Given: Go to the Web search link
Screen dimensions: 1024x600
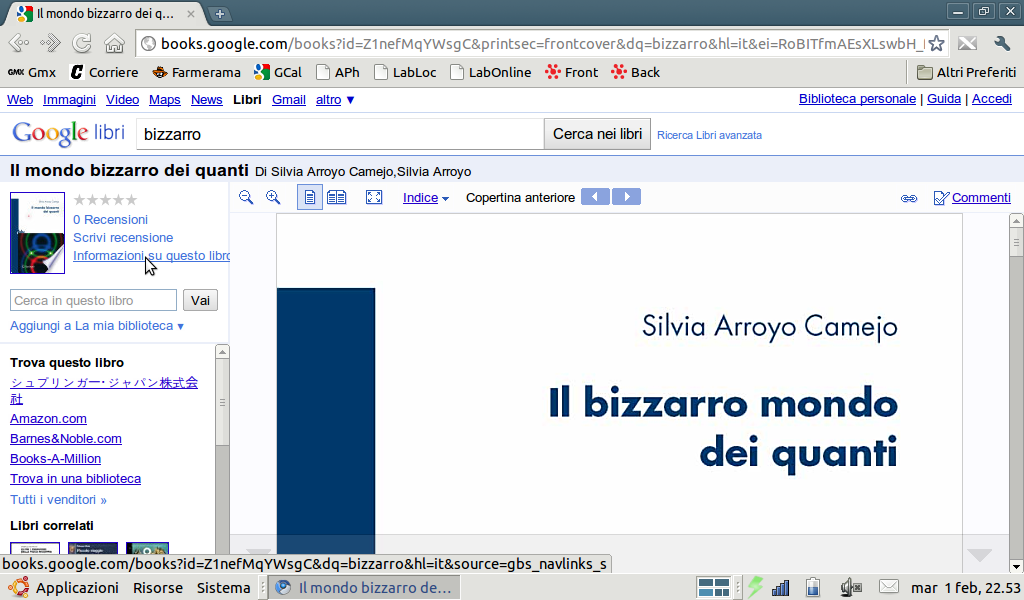Looking at the screenshot, I should pyautogui.click(x=20, y=100).
